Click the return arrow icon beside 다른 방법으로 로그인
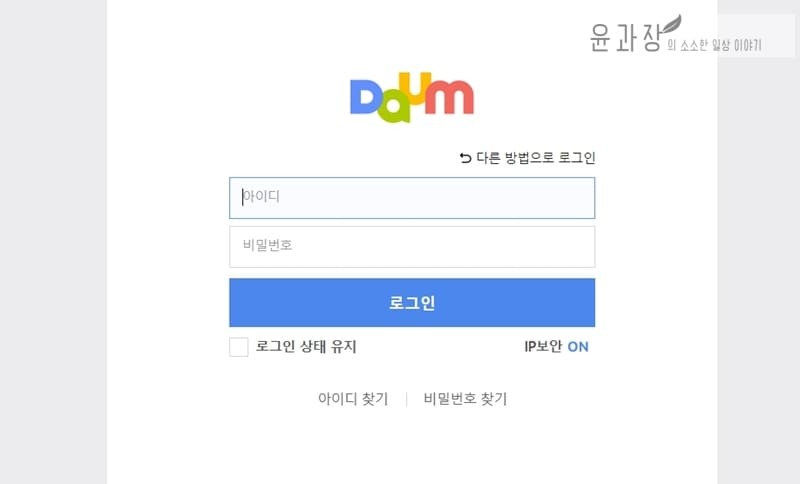Screen dimensions: 800x484 465,158
